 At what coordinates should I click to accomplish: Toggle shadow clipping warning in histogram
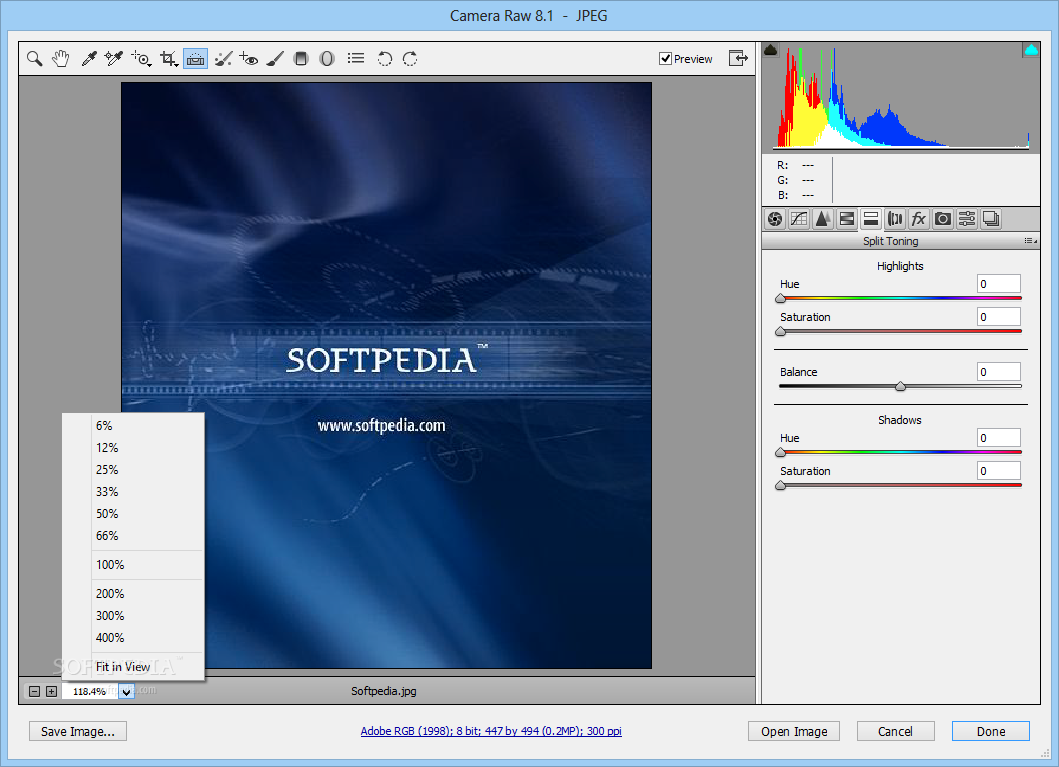771,50
